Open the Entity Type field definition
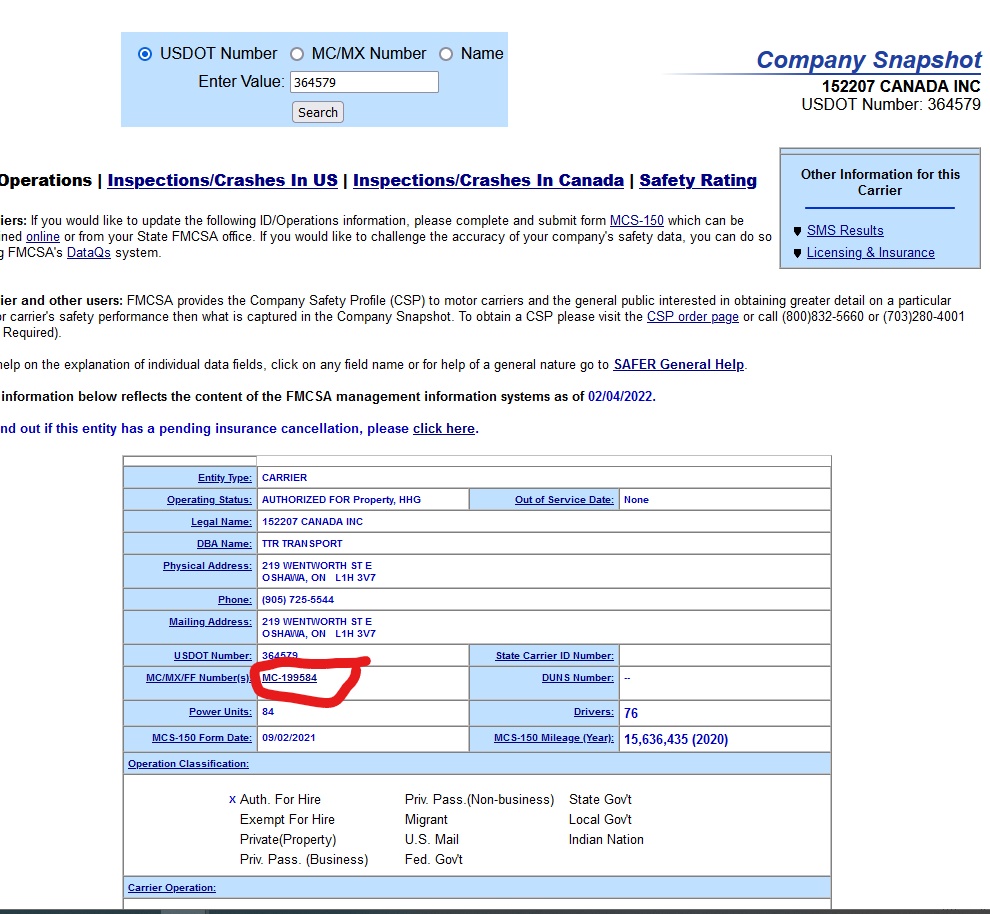 click(x=222, y=477)
